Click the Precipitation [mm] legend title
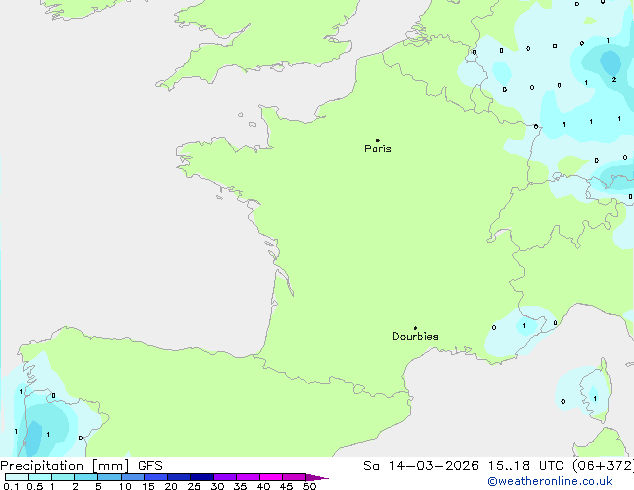 [64, 465]
